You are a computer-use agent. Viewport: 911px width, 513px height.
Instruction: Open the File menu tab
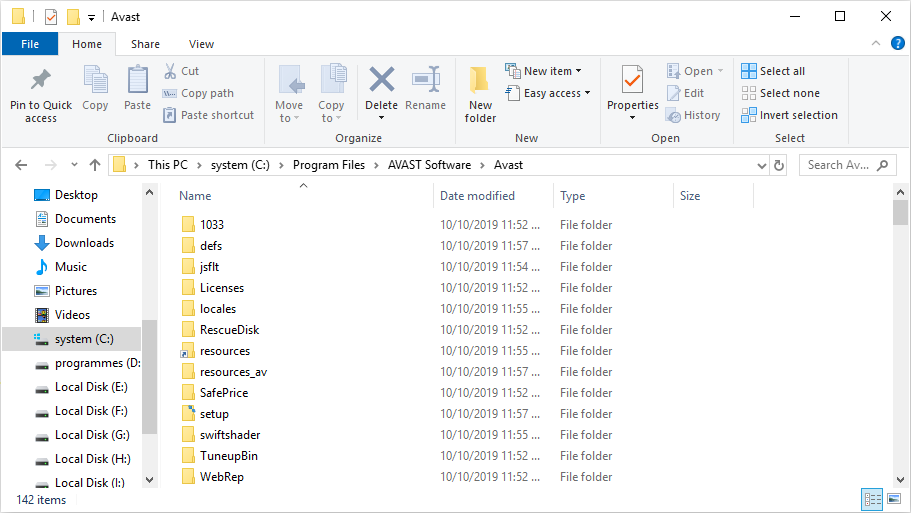[x=30, y=44]
